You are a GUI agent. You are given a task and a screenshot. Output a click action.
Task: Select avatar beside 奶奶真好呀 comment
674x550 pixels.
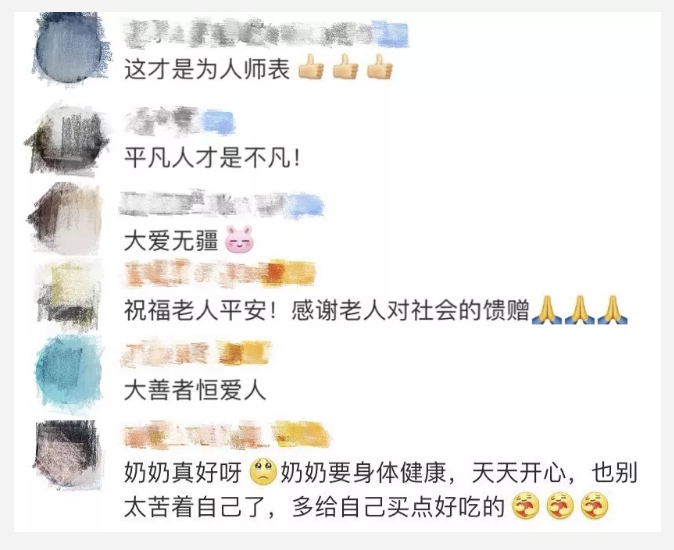68,453
